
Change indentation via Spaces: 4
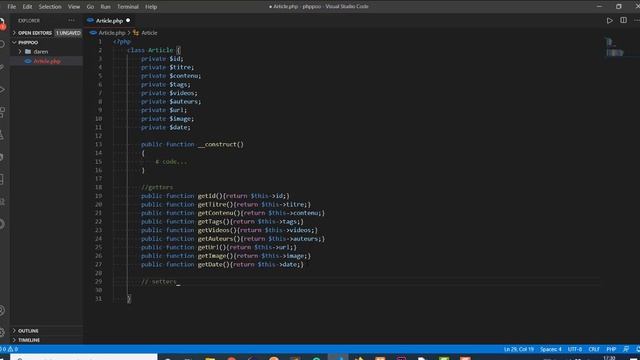551,349
